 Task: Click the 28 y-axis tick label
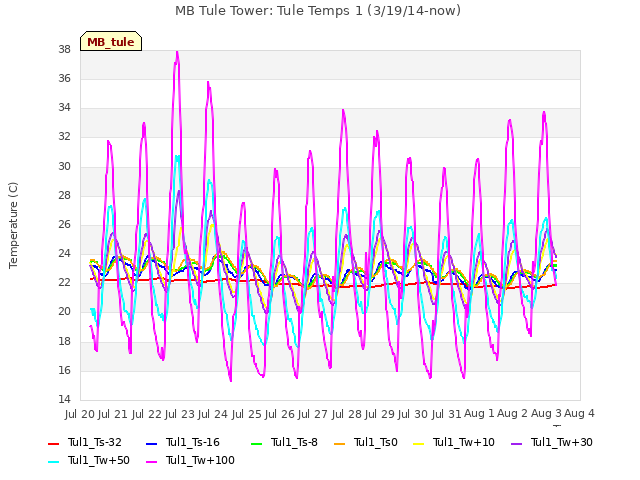pos(64,195)
